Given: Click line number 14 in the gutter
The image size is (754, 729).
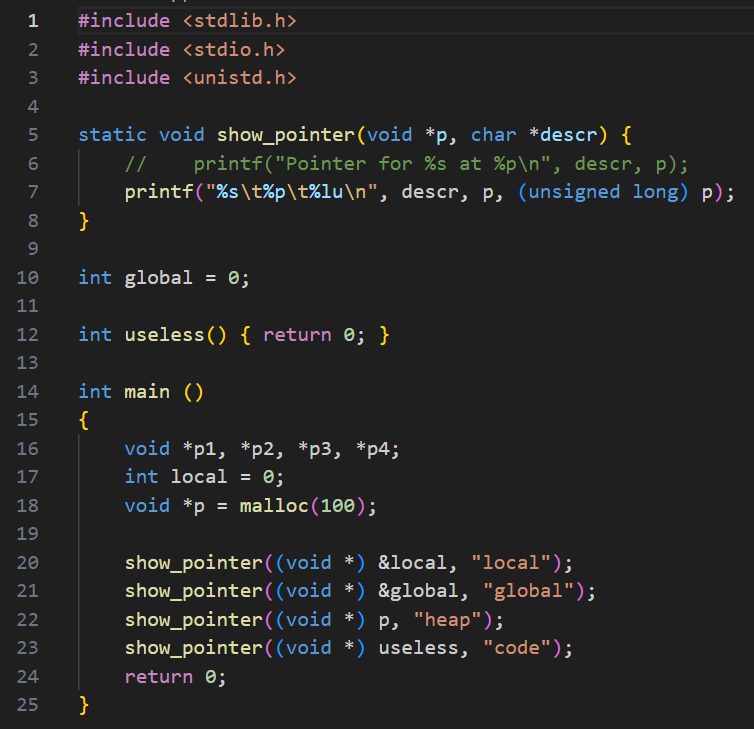Looking at the screenshot, I should click(x=28, y=392).
